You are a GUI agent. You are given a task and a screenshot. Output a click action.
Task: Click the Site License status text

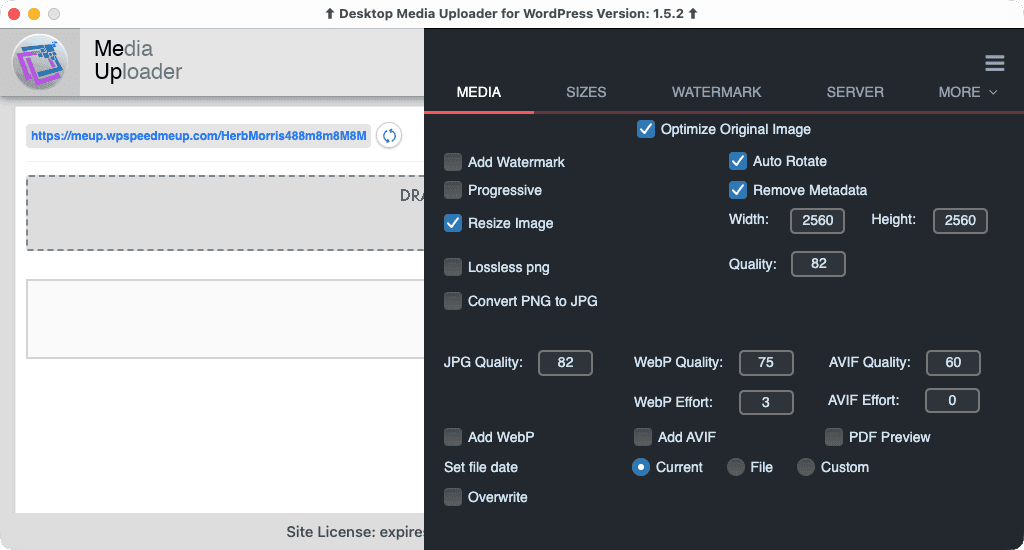pyautogui.click(x=355, y=532)
